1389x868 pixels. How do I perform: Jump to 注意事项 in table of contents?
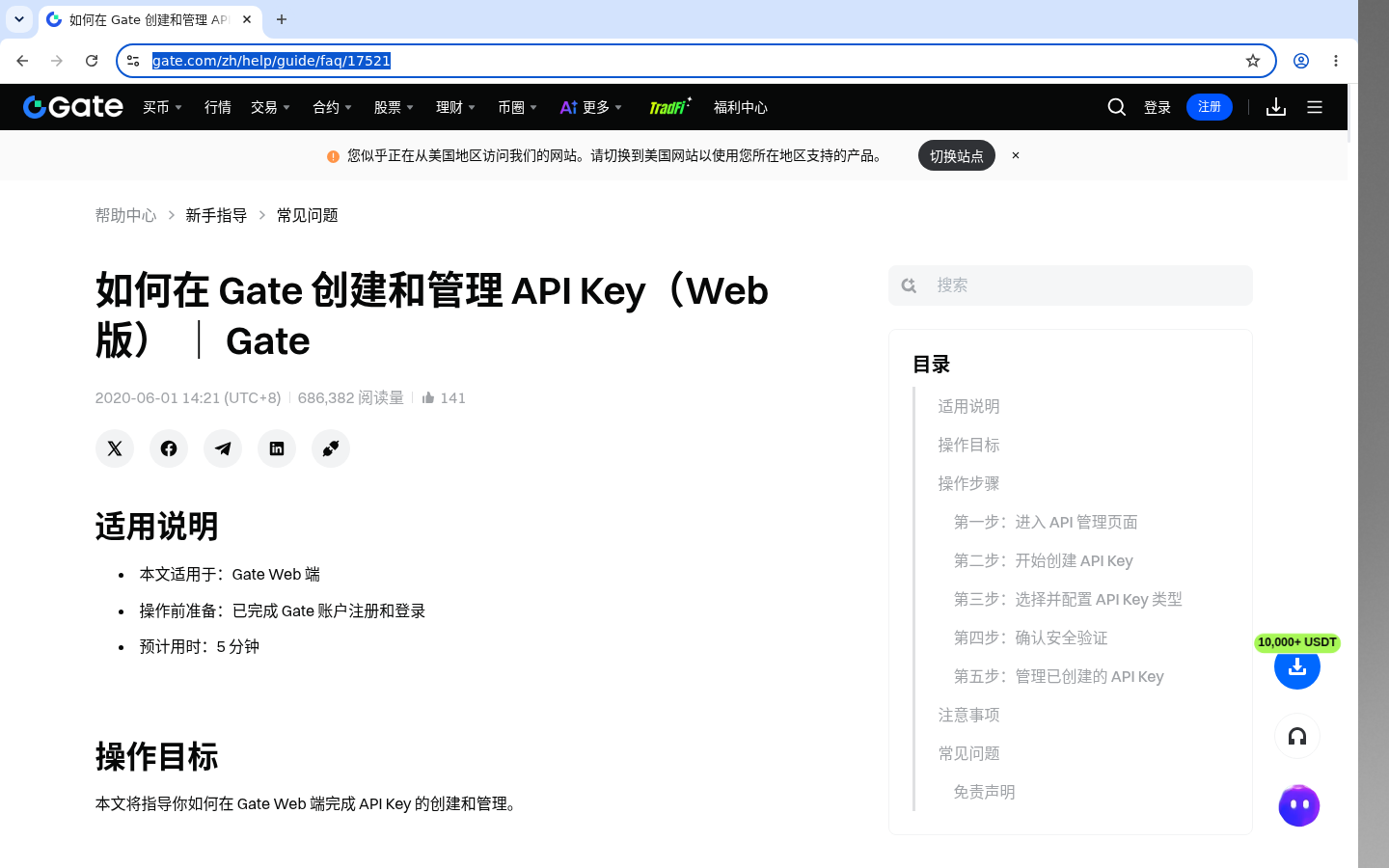tap(968, 715)
